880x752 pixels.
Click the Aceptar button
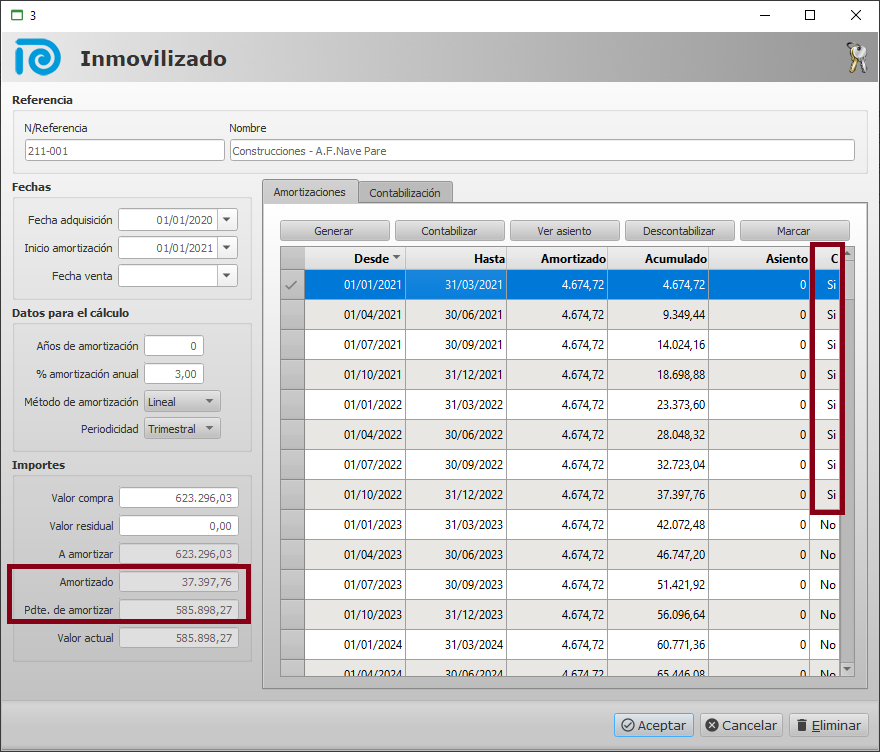[x=653, y=725]
